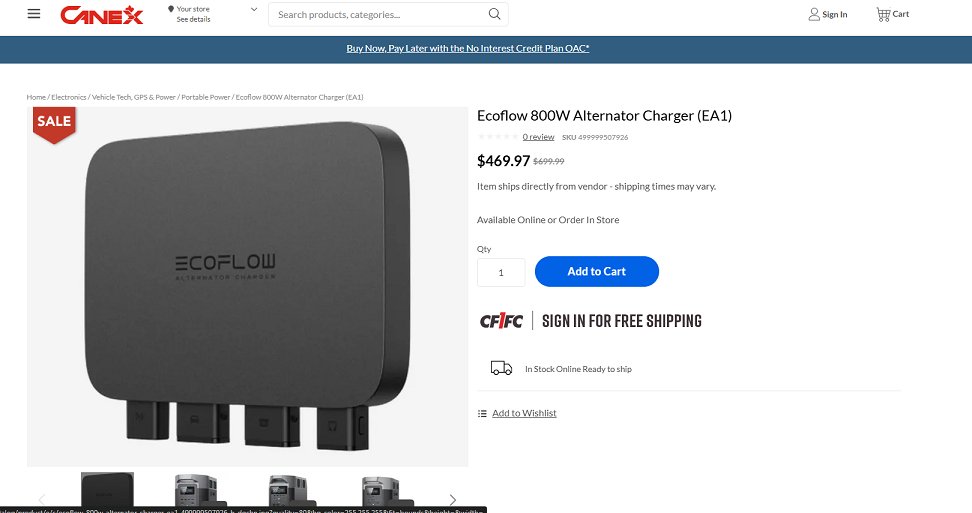Open the Buy Now, Pay Later banner link
This screenshot has width=972, height=513.
click(467, 48)
